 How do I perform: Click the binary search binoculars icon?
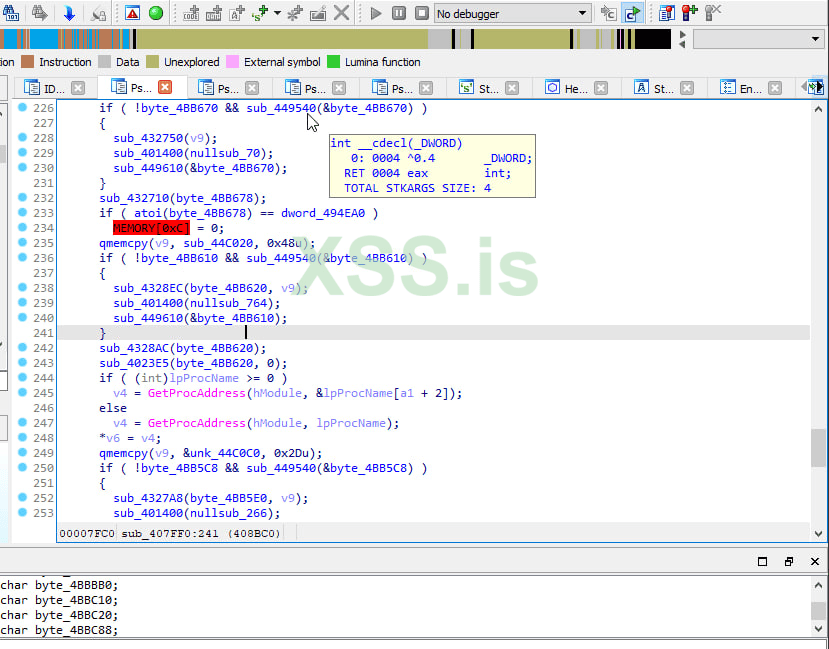11,13
